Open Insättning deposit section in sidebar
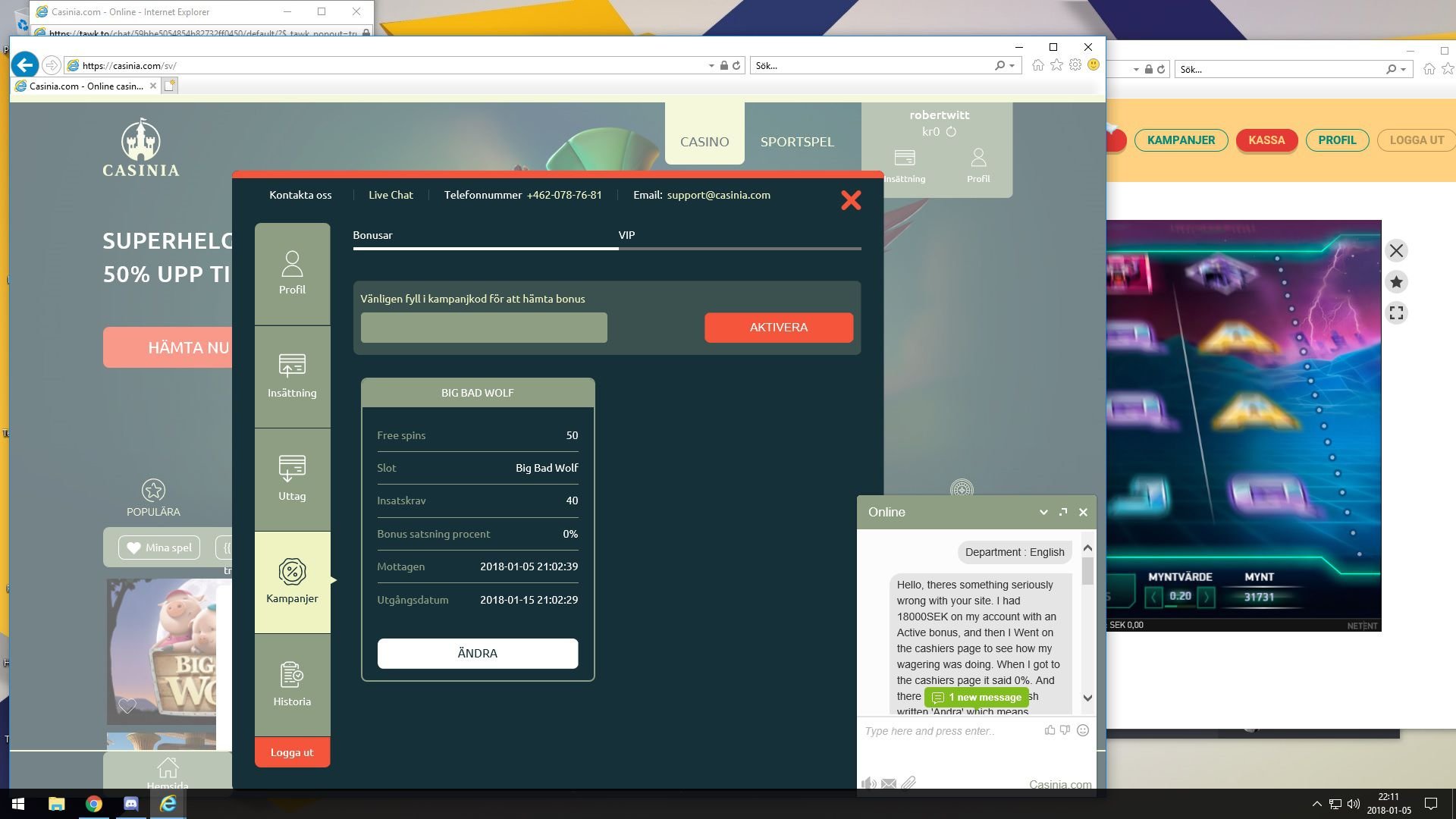The width and height of the screenshot is (1456, 819). [x=292, y=377]
